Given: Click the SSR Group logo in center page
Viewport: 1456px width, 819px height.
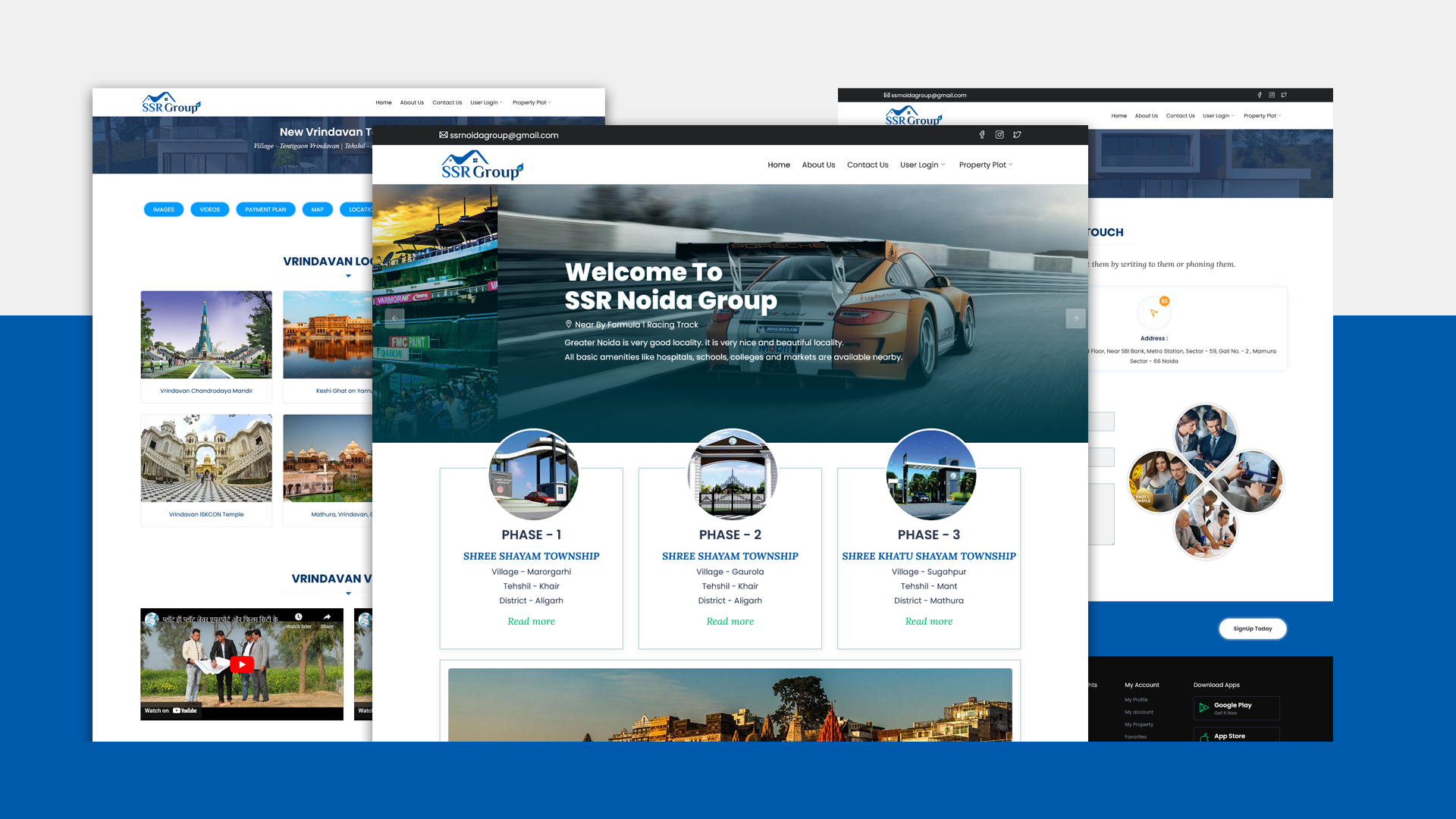Looking at the screenshot, I should coord(482,165).
